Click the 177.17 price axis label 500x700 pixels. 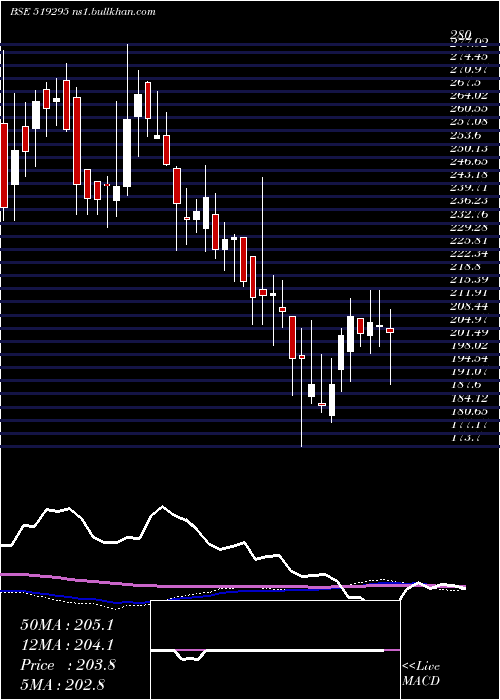point(469,425)
